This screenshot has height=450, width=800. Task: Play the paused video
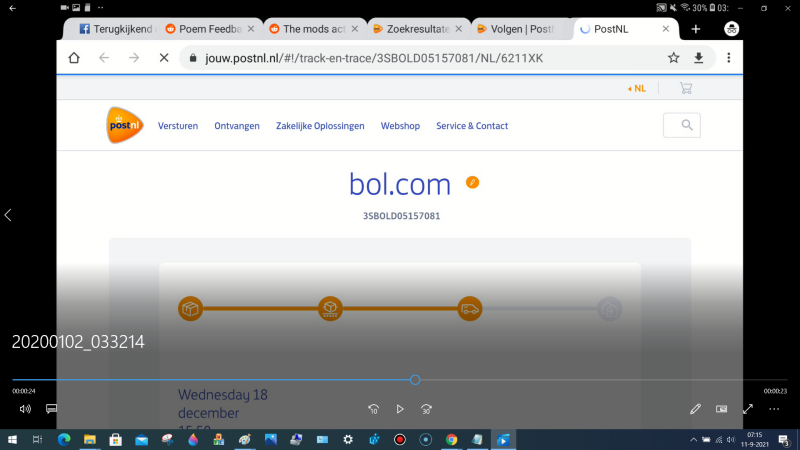point(400,409)
